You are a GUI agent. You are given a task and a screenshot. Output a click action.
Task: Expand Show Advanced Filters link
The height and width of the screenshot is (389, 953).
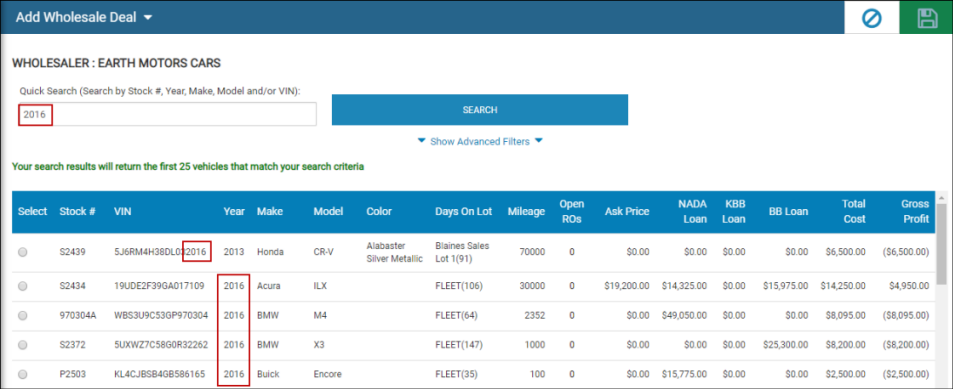480,141
